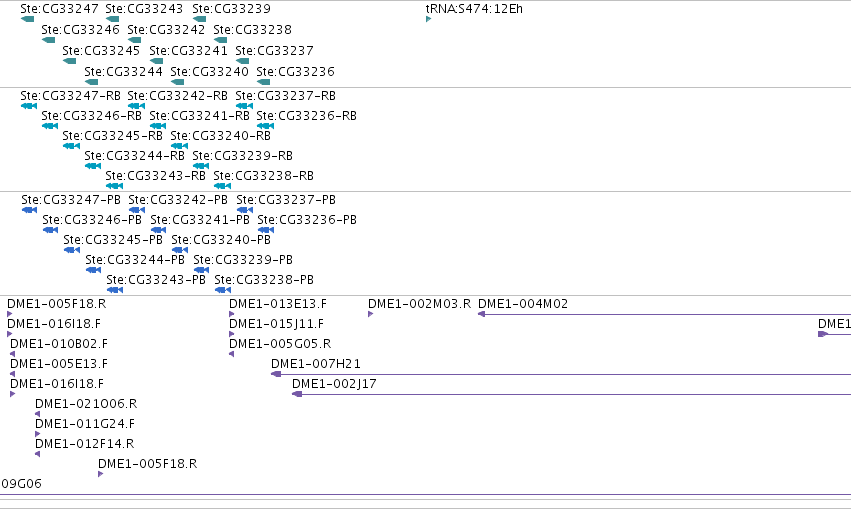
Task: Click transcript Ste:CG33242-RB
Action: tap(177, 96)
